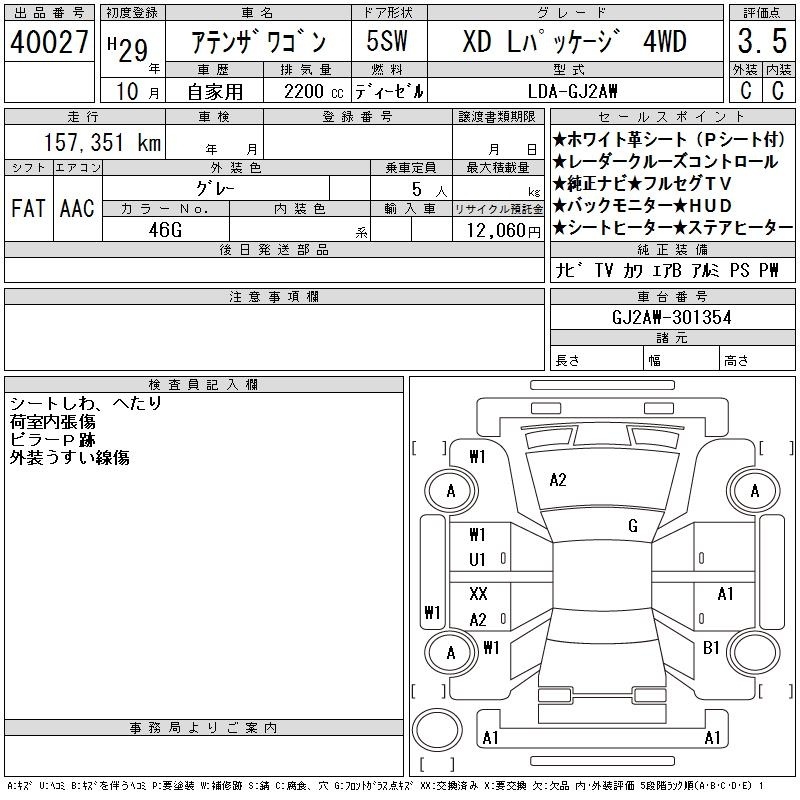Select the spare tire circle below the diagram
The width and height of the screenshot is (800, 800).
pyautogui.click(x=436, y=731)
